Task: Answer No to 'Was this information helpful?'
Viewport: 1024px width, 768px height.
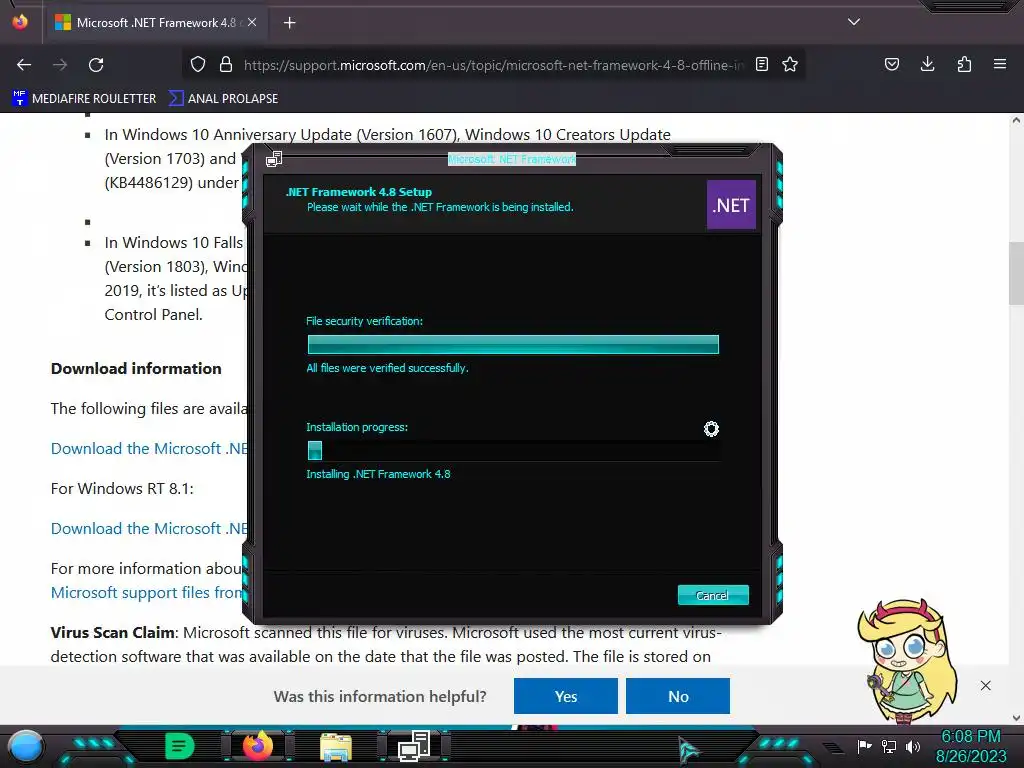Action: coord(678,696)
